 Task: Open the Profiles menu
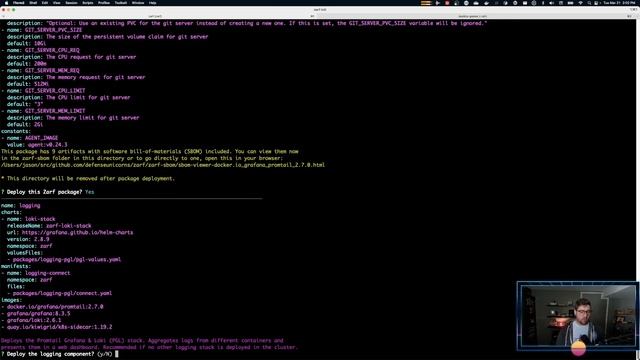coord(104,2)
